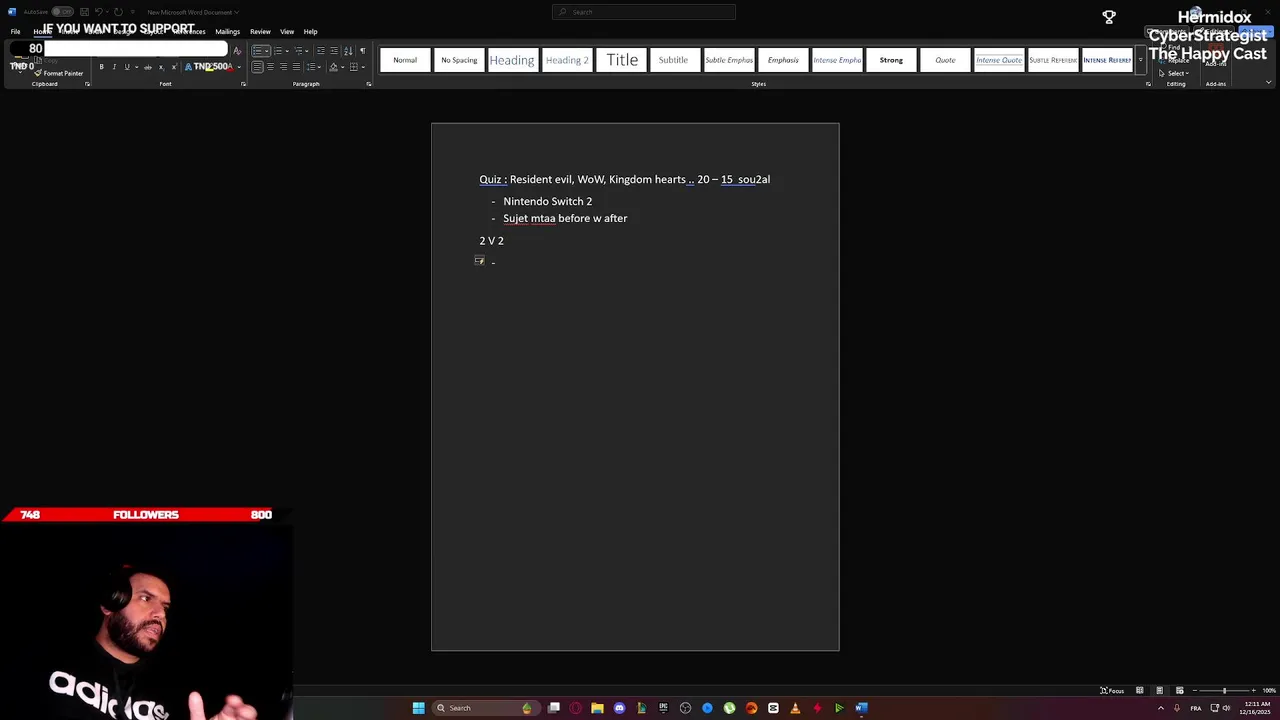
Task: Toggle the AutoSave switch
Action: coord(64,12)
